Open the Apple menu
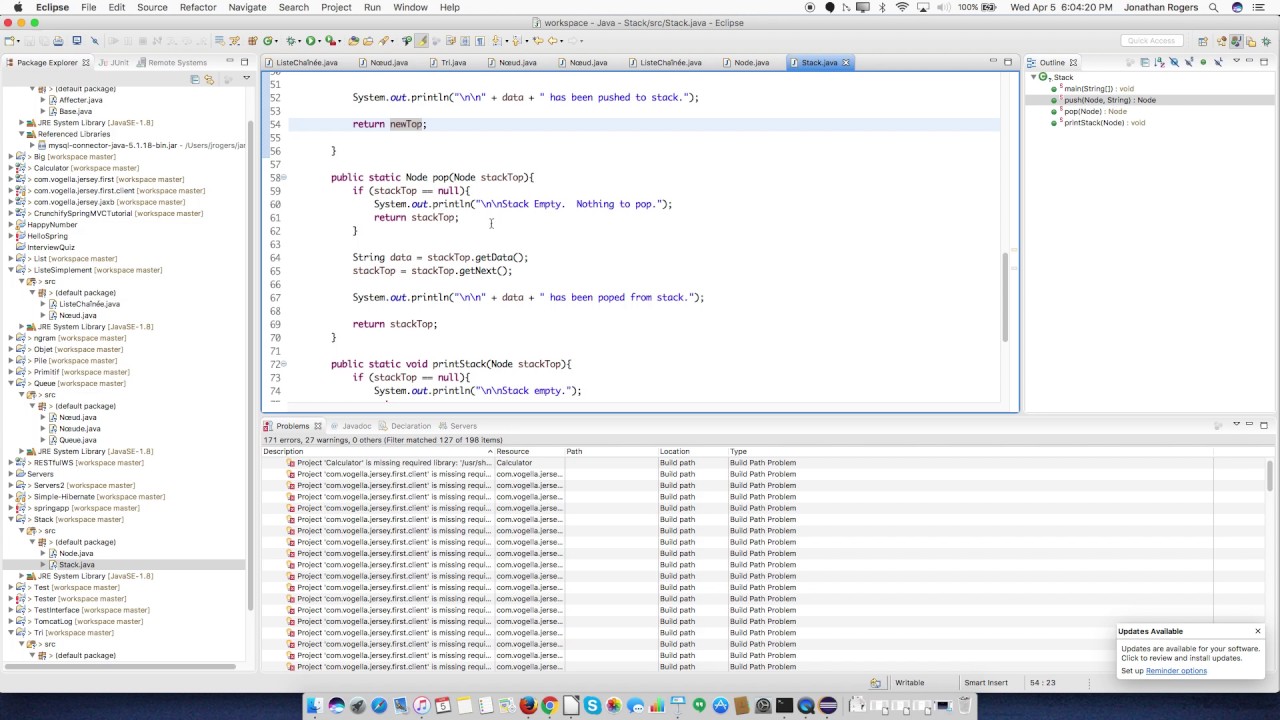 [17, 7]
